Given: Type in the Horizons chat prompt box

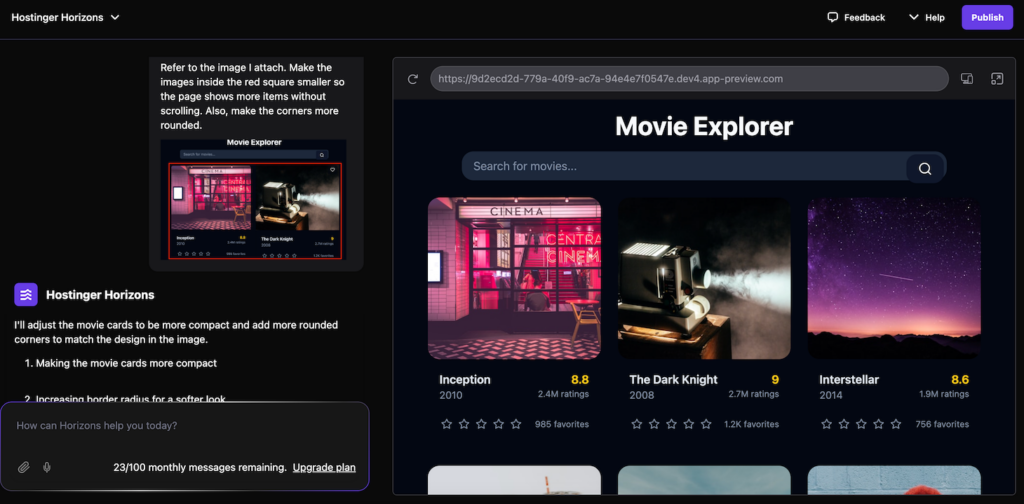Looking at the screenshot, I should click(184, 426).
